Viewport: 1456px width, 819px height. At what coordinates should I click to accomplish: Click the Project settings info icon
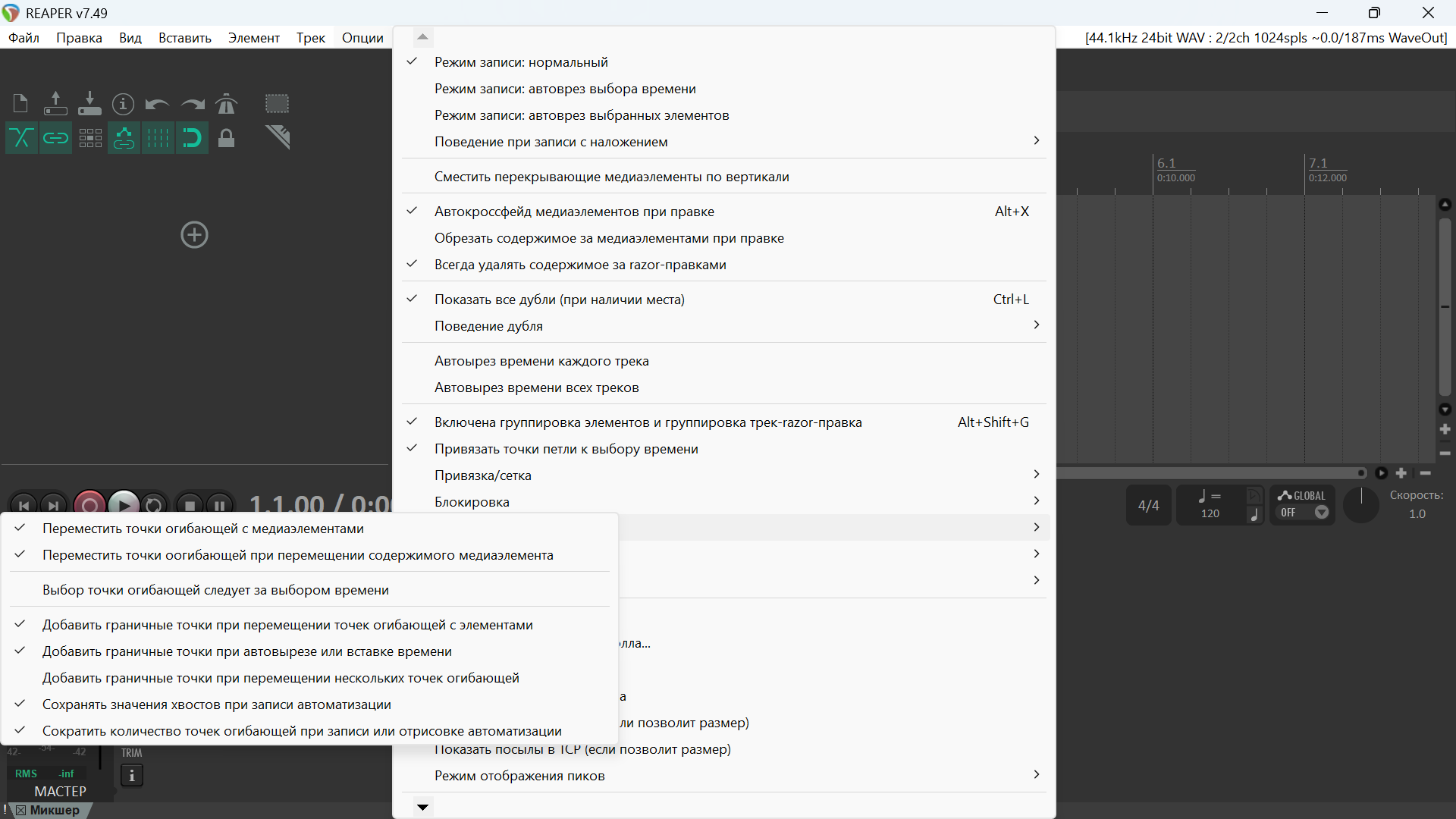(123, 103)
